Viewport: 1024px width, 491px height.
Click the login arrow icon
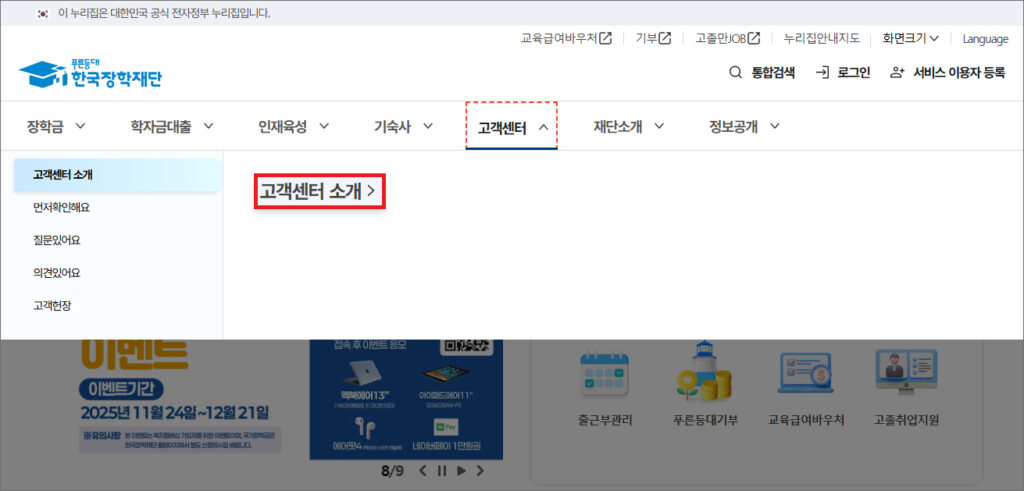pos(823,72)
